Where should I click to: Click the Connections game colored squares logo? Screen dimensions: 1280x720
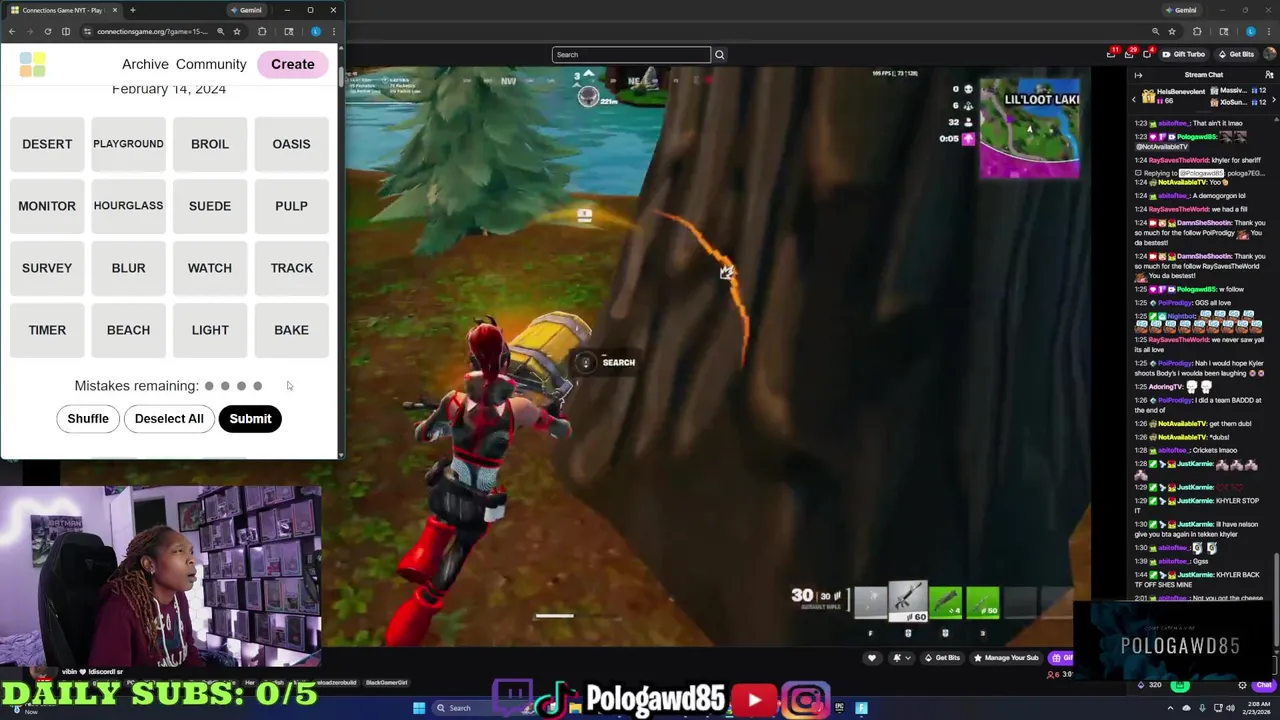click(x=32, y=64)
